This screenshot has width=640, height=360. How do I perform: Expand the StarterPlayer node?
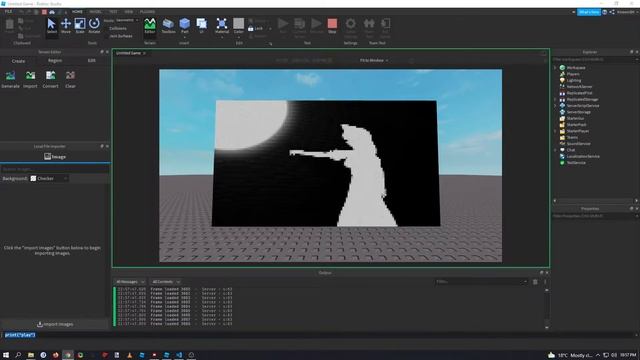555,131
